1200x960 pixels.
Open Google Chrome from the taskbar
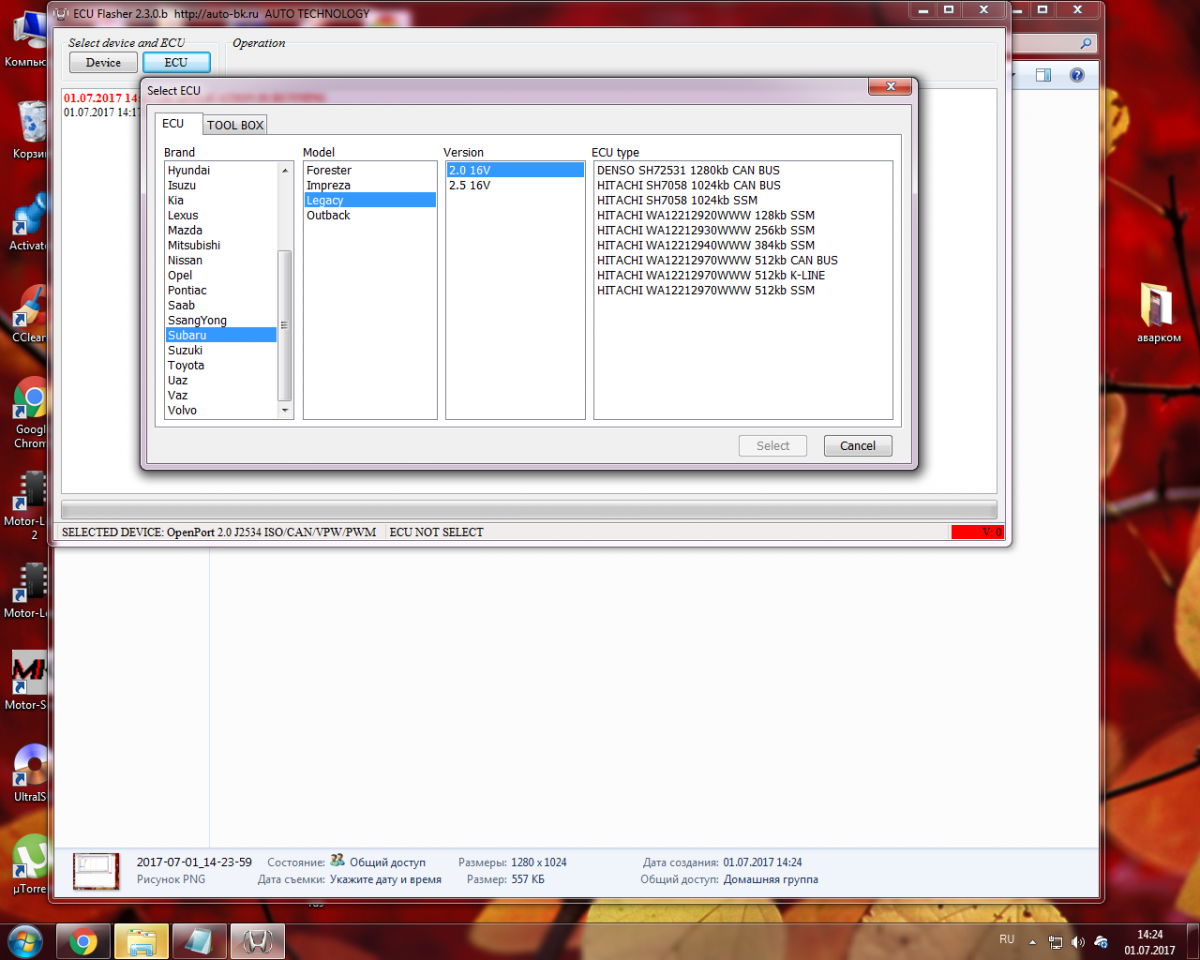click(x=83, y=941)
